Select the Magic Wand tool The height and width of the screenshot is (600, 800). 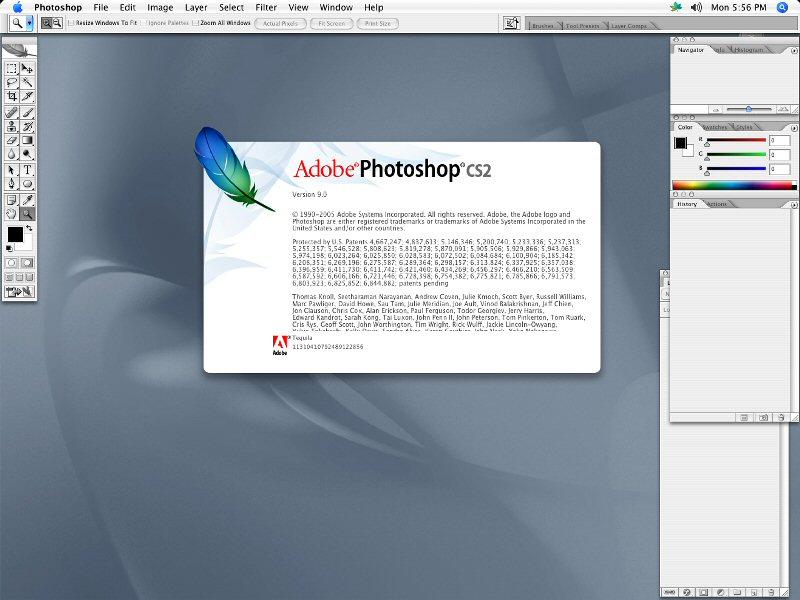pos(28,82)
